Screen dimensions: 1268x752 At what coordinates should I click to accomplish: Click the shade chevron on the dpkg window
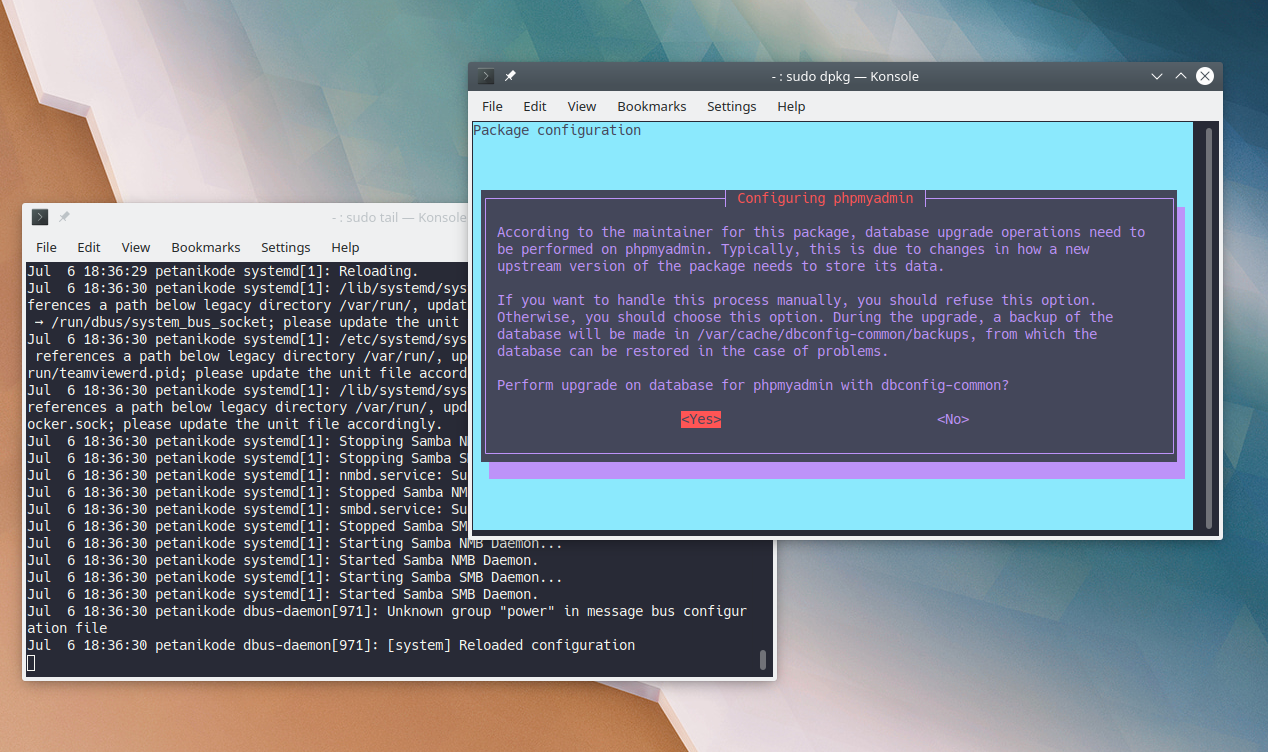coord(1156,76)
